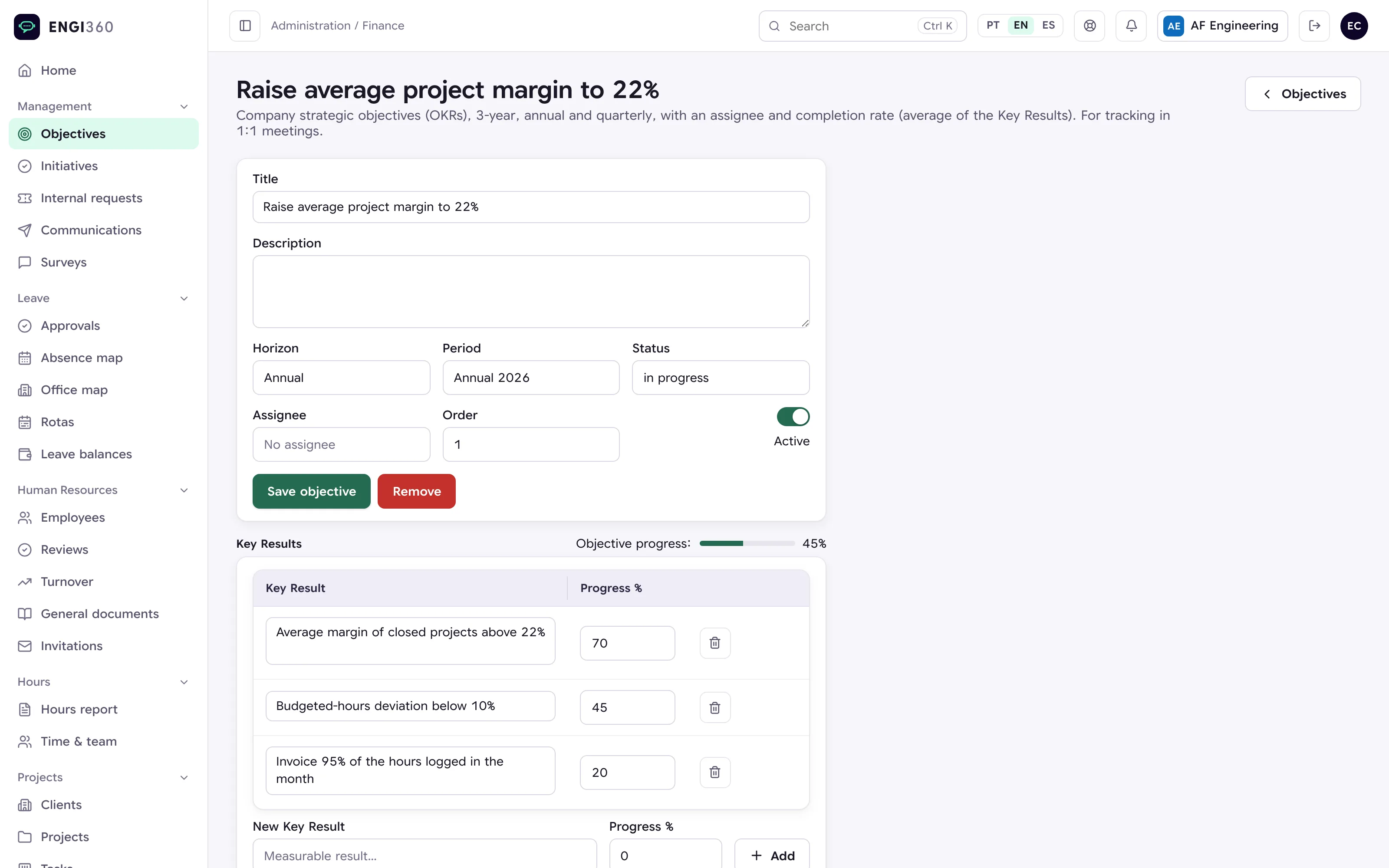The height and width of the screenshot is (868, 1389).
Task: Click the Title input field
Action: click(531, 207)
